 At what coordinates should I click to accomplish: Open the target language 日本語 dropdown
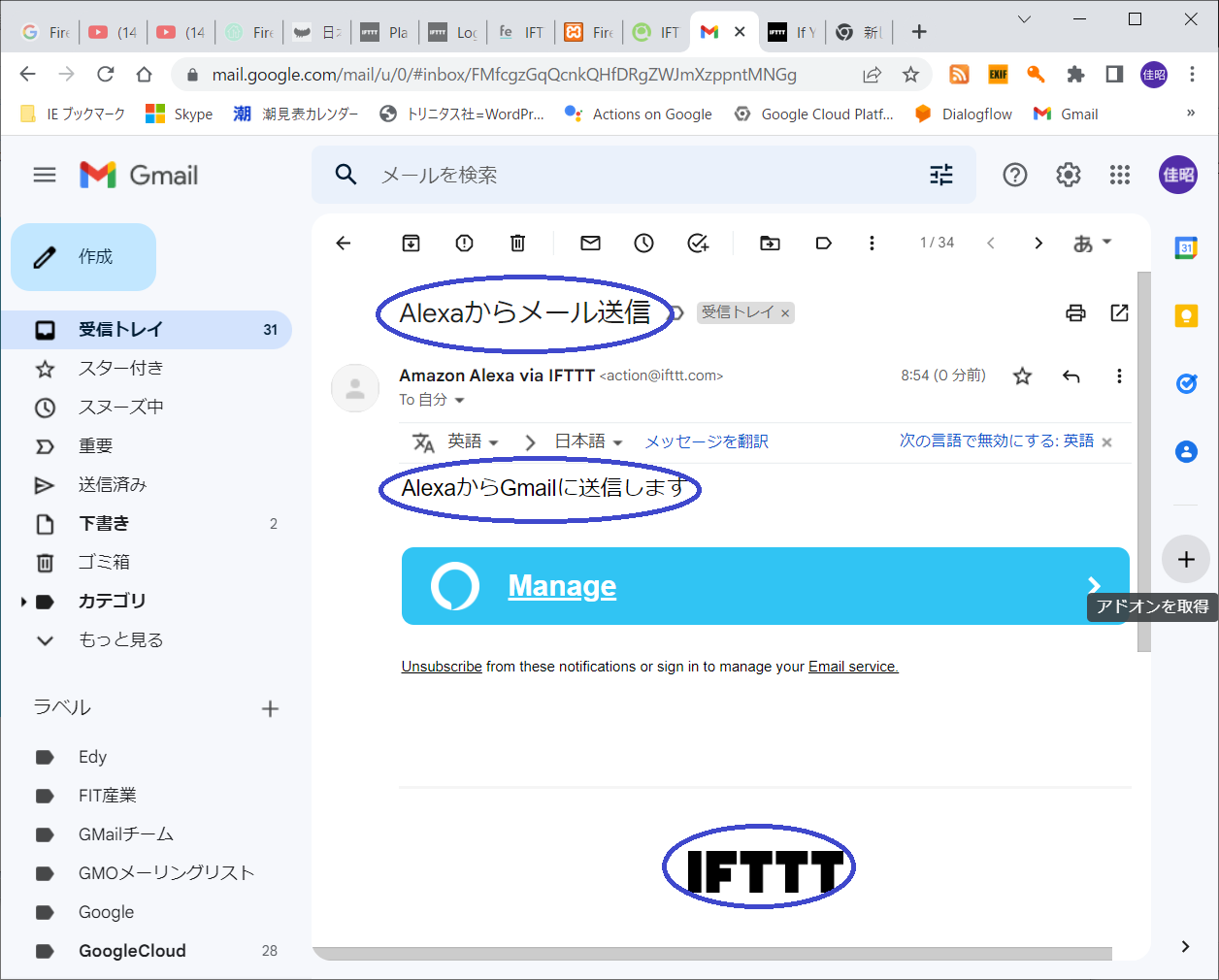click(588, 441)
